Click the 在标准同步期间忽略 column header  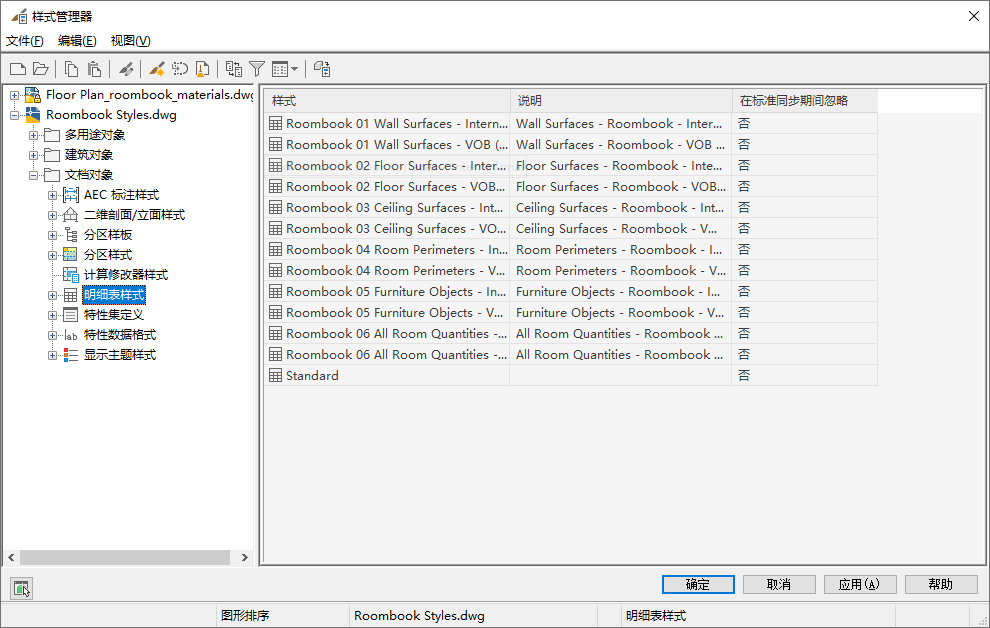pyautogui.click(x=804, y=101)
